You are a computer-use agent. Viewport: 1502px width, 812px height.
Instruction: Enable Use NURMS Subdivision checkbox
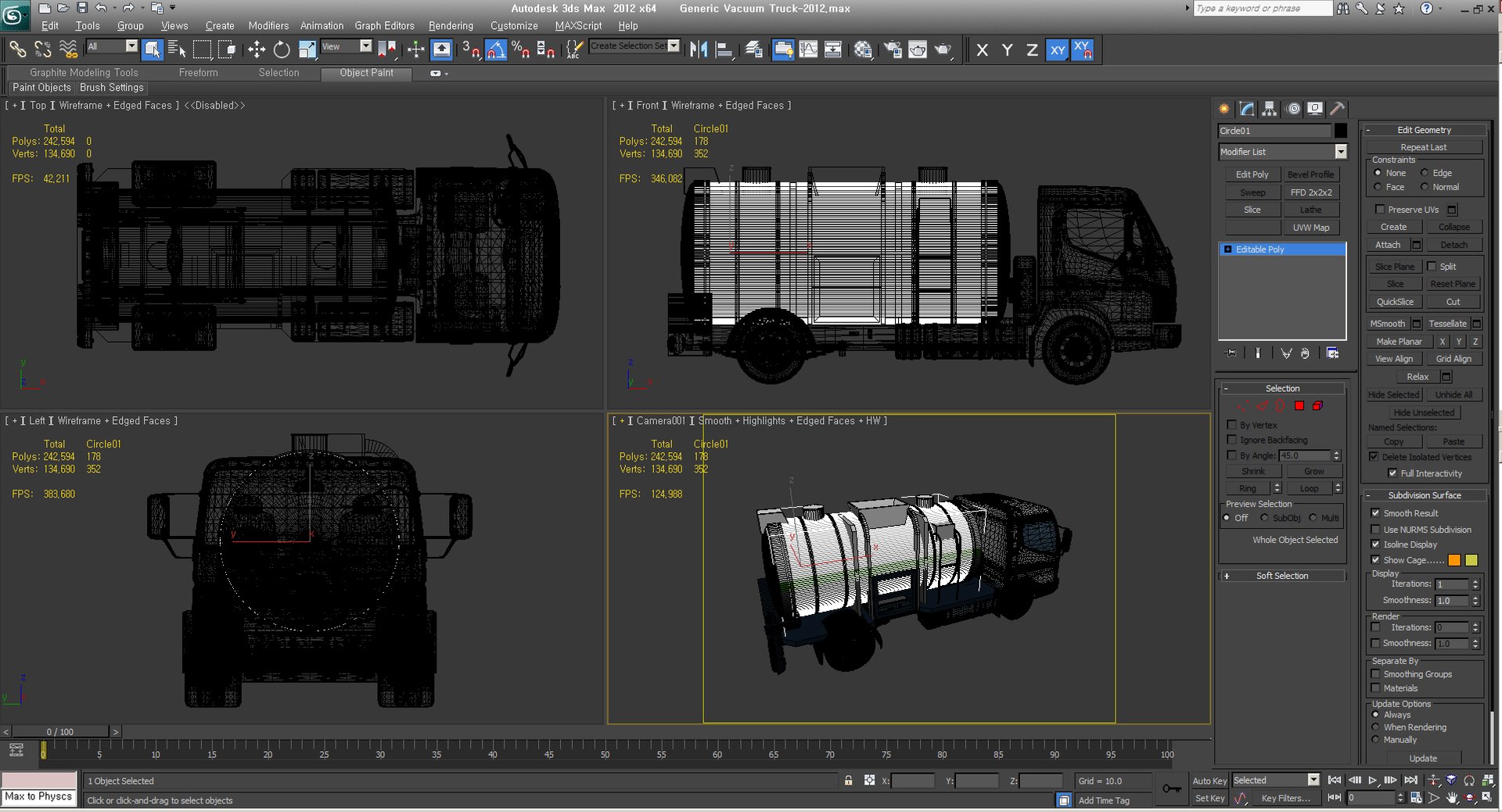(x=1375, y=530)
